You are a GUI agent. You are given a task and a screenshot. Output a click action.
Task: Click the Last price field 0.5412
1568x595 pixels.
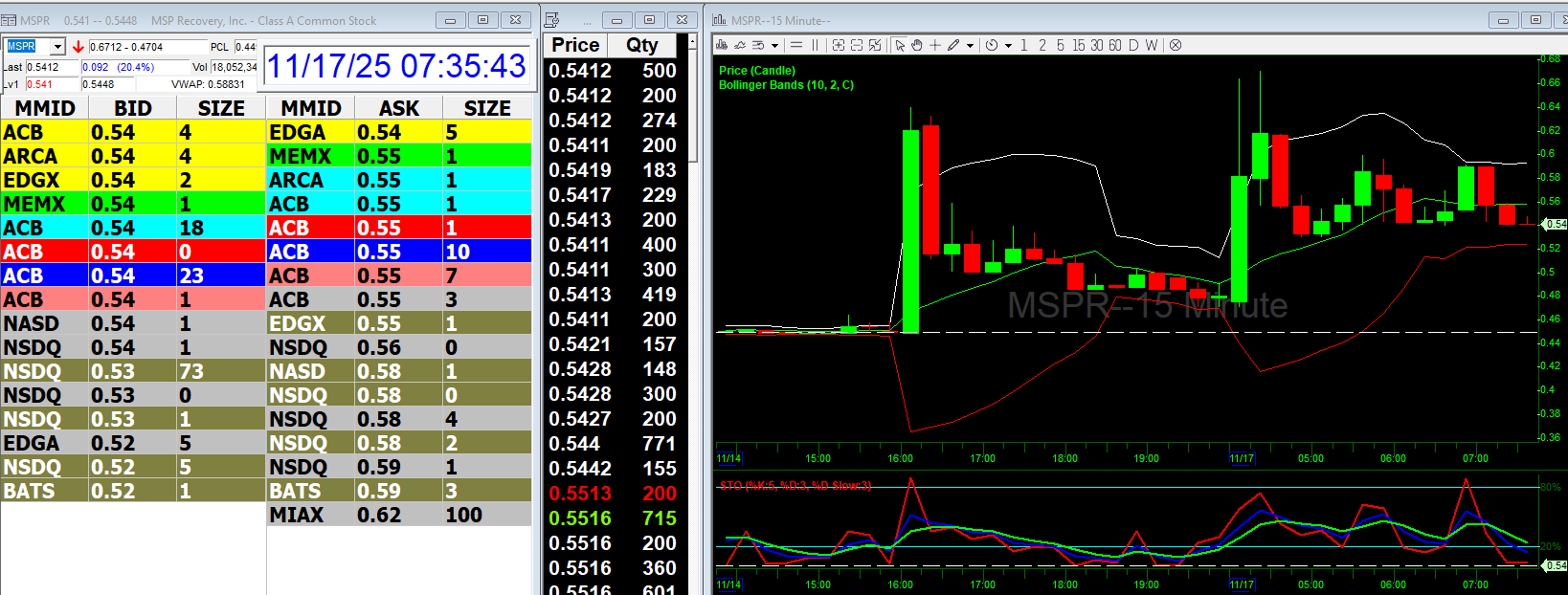point(52,67)
